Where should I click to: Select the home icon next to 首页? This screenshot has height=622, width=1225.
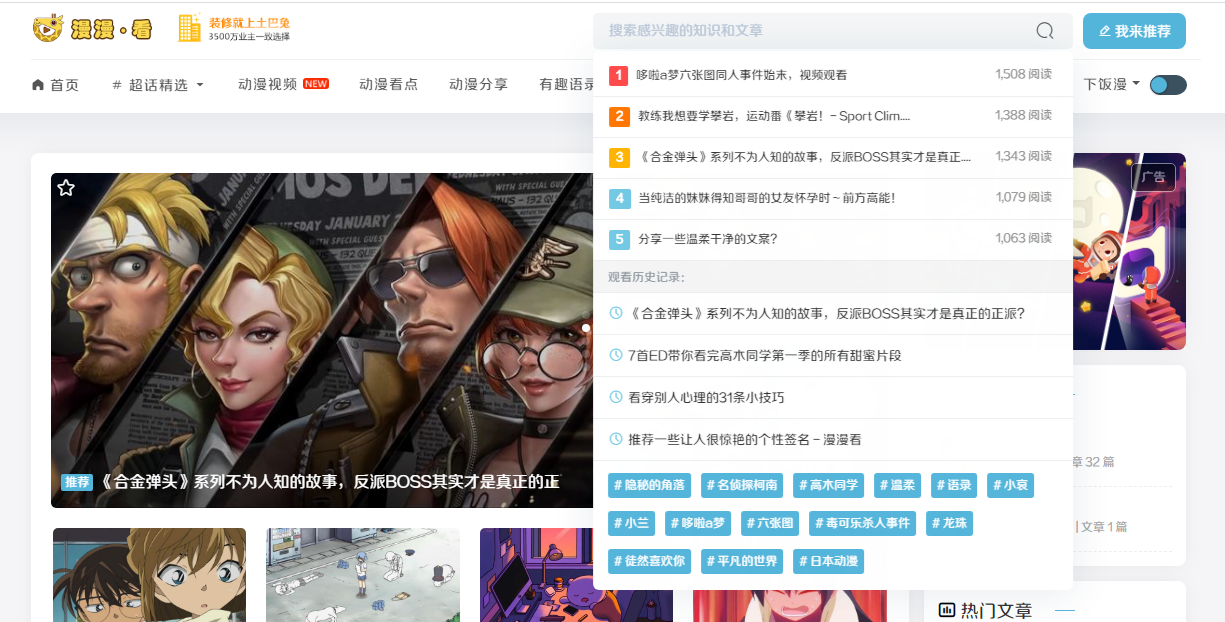pos(36,85)
